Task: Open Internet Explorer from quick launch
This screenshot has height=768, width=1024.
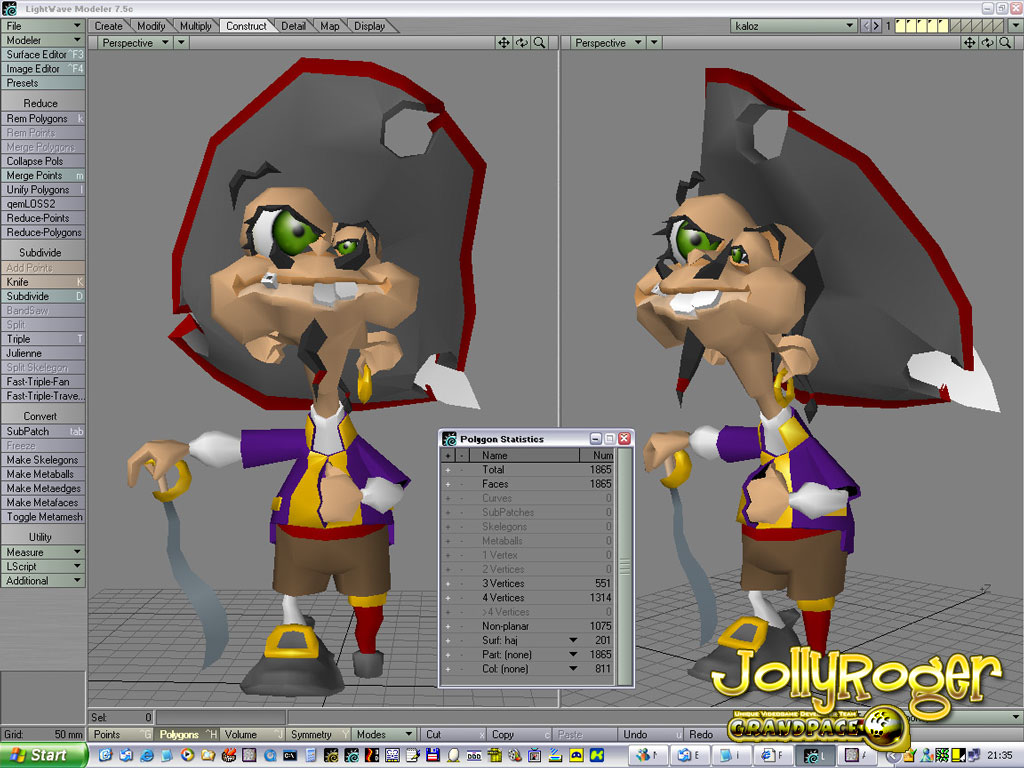Action: tap(146, 756)
